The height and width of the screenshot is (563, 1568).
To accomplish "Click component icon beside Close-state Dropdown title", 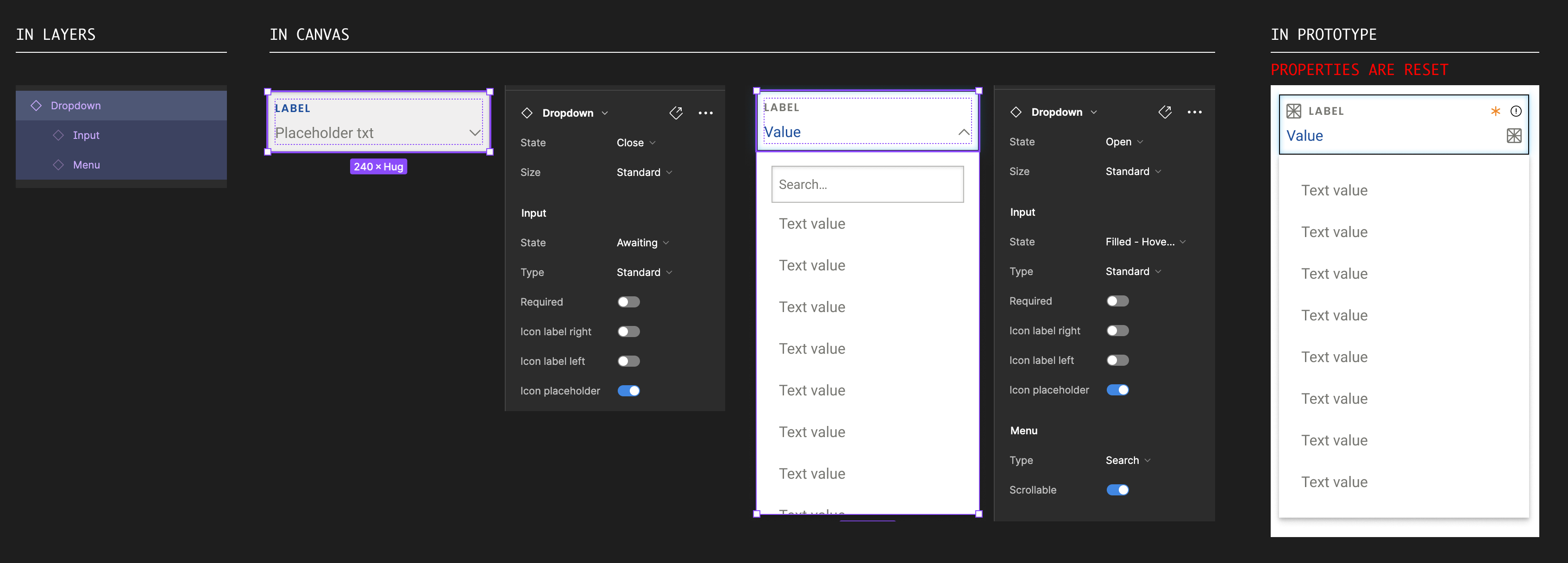I will (x=527, y=113).
